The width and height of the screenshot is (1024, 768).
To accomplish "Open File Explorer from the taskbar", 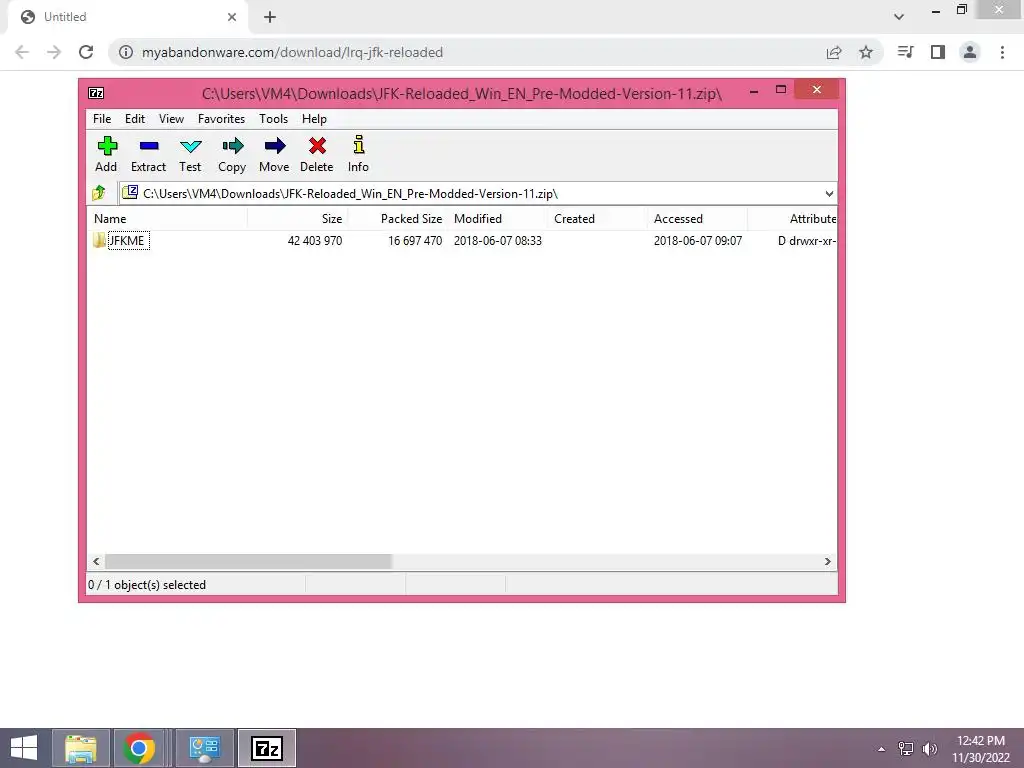I will pyautogui.click(x=81, y=748).
